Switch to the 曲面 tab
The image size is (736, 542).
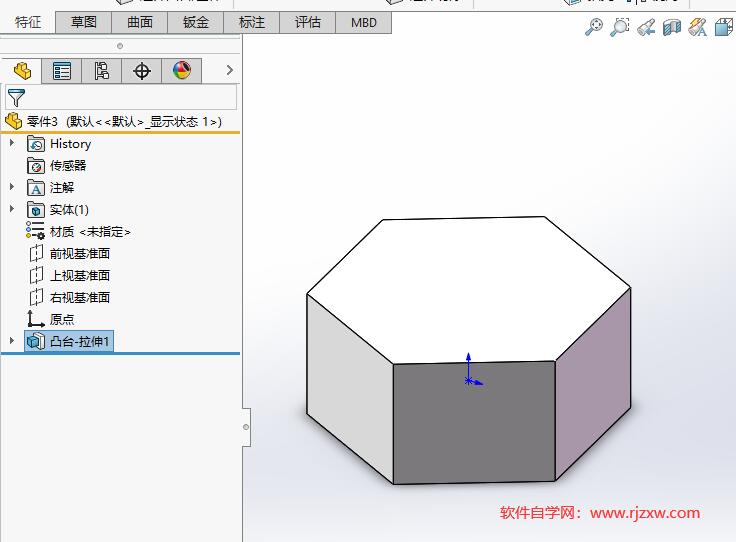click(140, 23)
